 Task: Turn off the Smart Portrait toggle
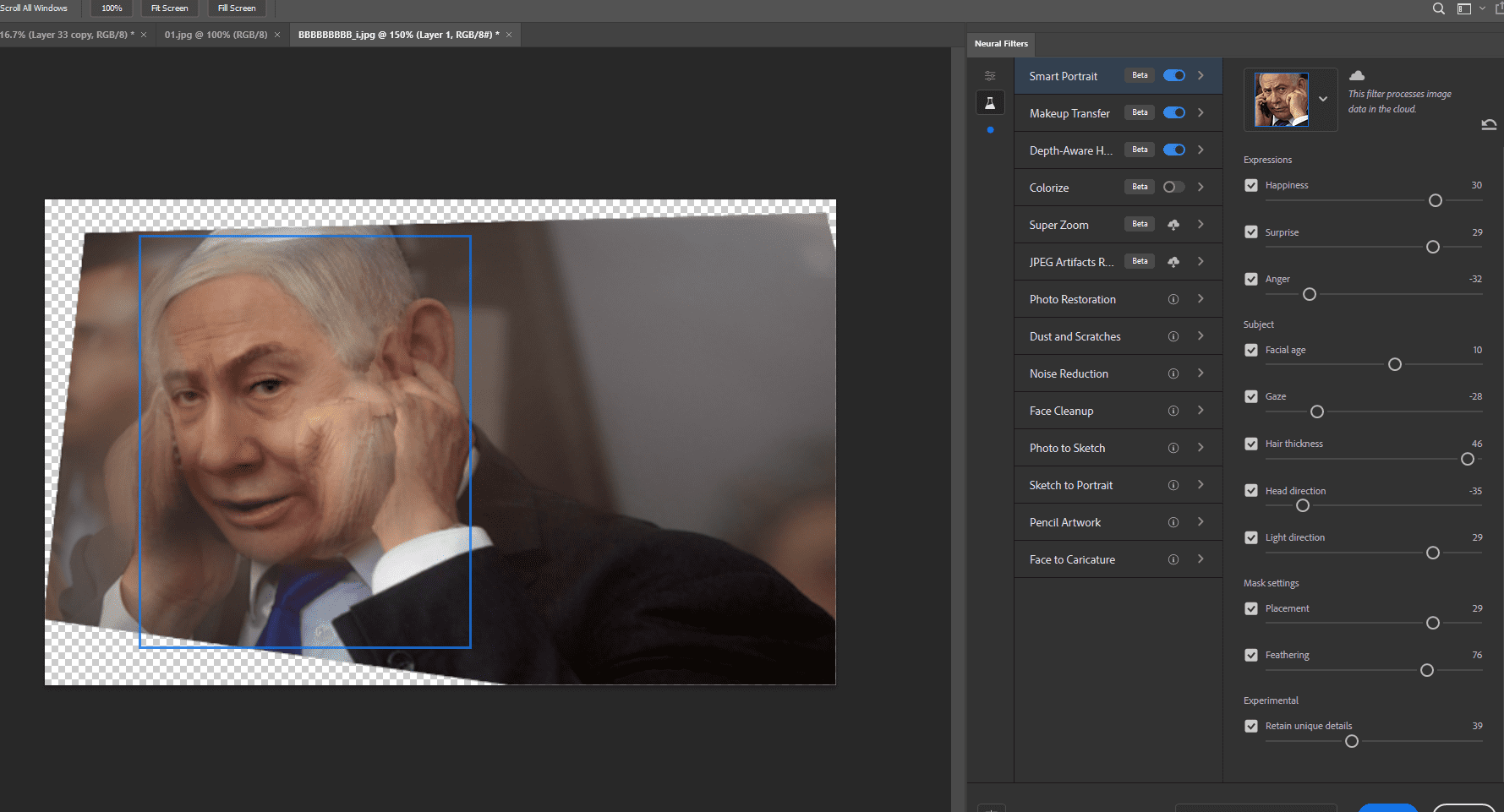tap(1174, 75)
